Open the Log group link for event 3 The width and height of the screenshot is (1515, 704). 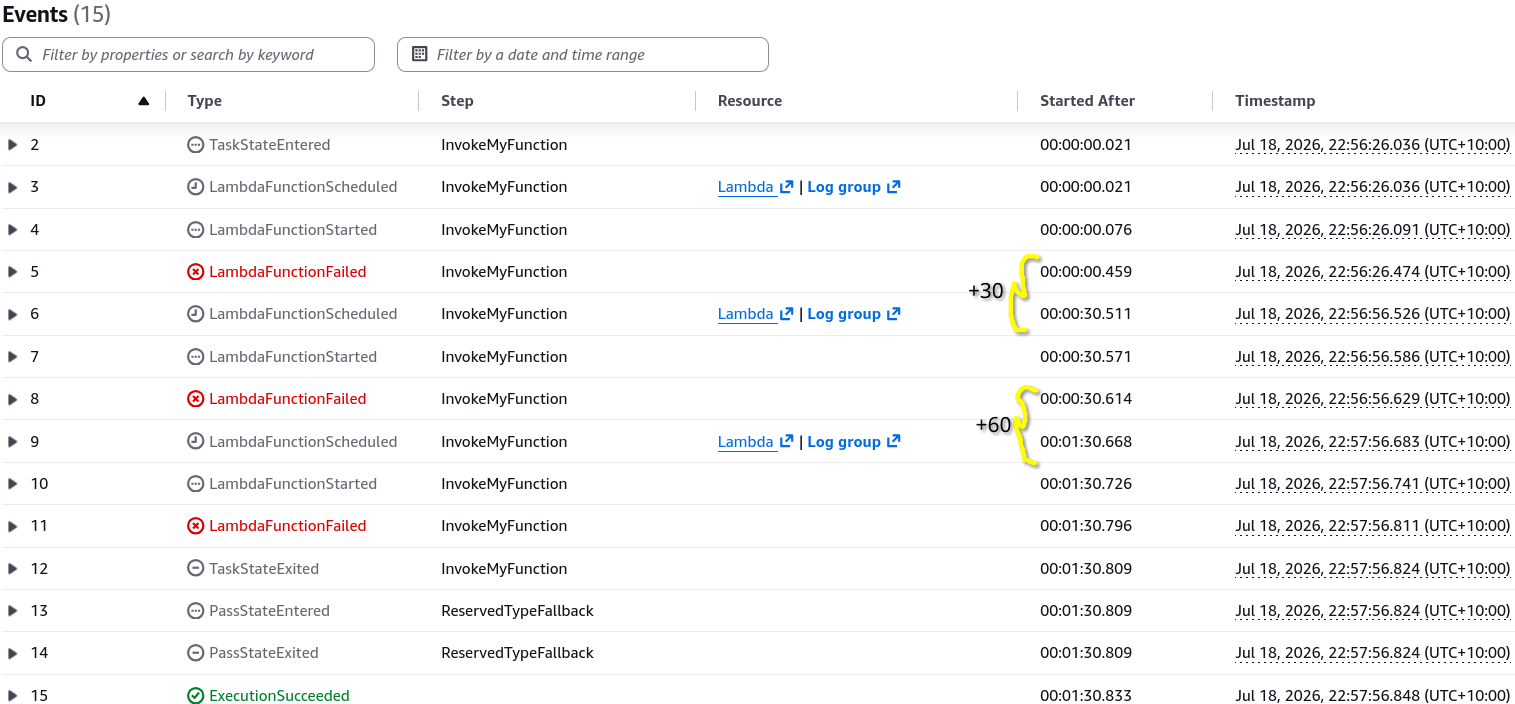pos(844,187)
